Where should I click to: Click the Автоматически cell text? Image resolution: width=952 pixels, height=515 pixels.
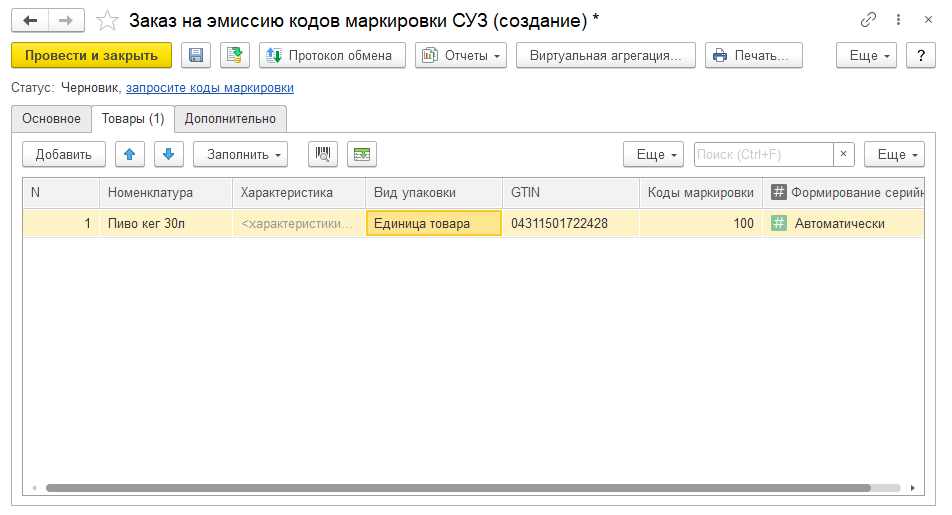click(x=840, y=223)
